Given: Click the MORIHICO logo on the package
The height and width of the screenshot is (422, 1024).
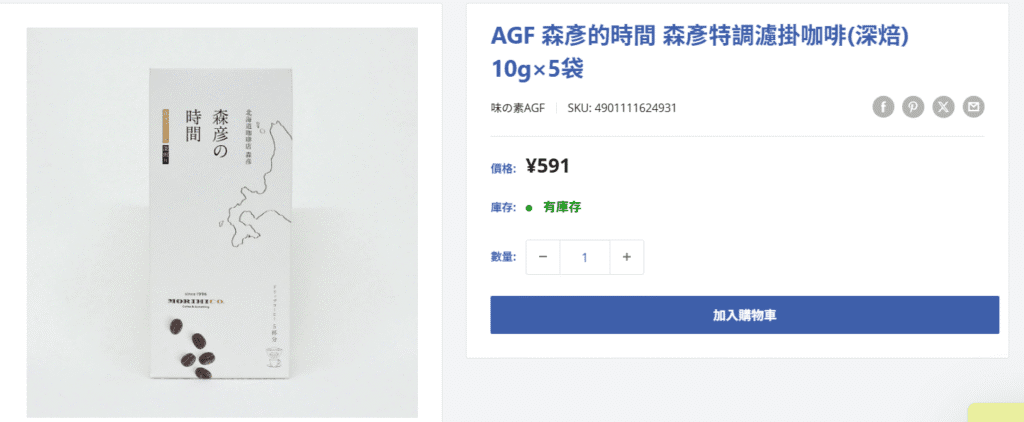Looking at the screenshot, I should click(x=196, y=300).
